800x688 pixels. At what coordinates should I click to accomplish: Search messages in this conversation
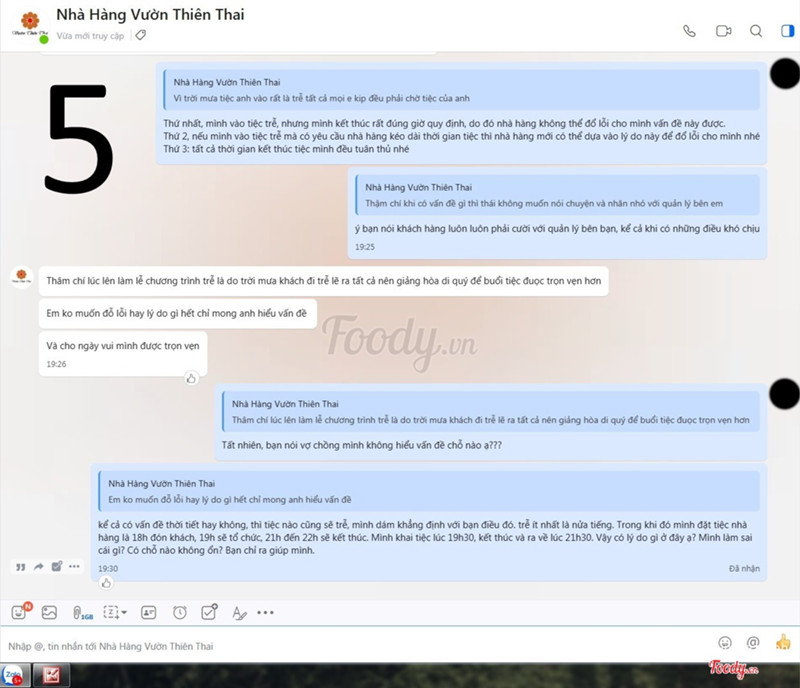pyautogui.click(x=756, y=31)
